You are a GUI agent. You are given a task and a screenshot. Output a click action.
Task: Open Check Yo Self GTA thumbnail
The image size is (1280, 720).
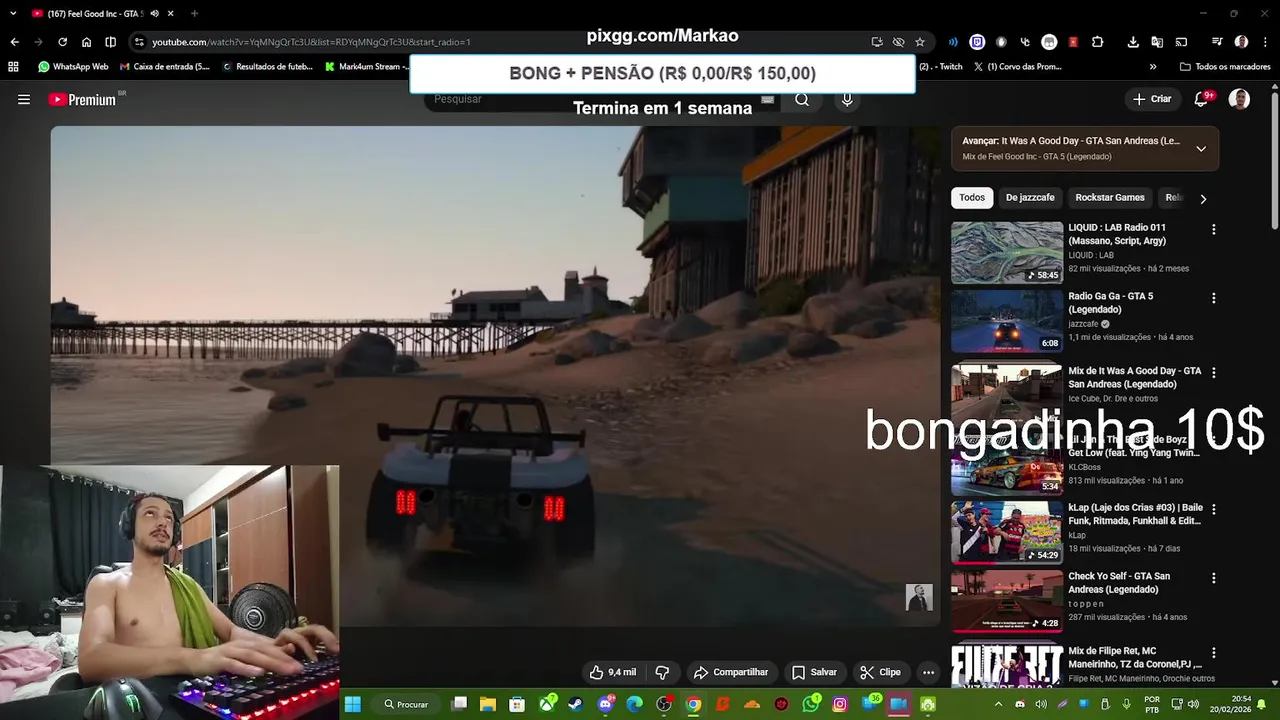pyautogui.click(x=1007, y=602)
